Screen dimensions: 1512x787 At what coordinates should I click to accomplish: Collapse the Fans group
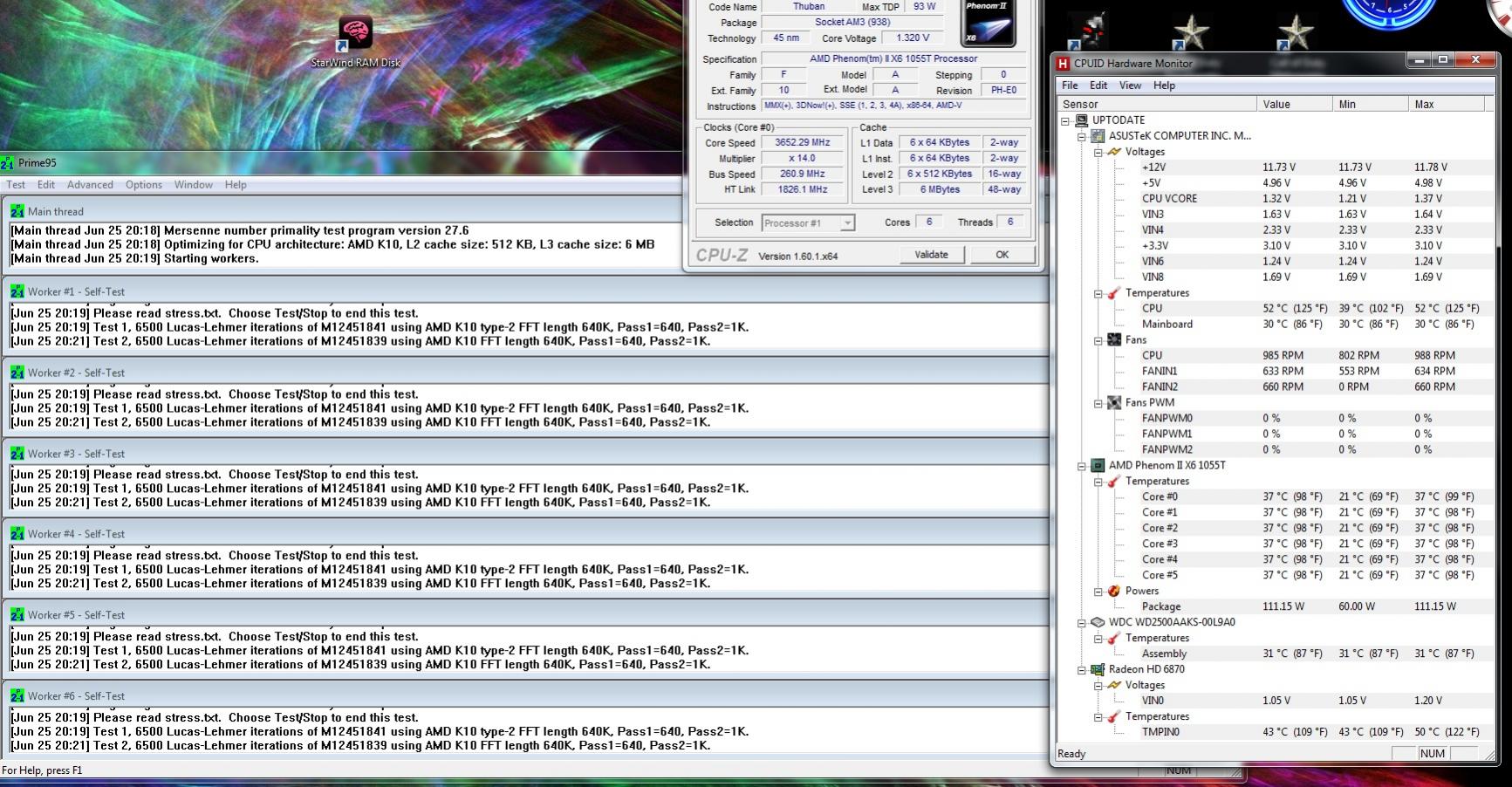(x=1098, y=340)
